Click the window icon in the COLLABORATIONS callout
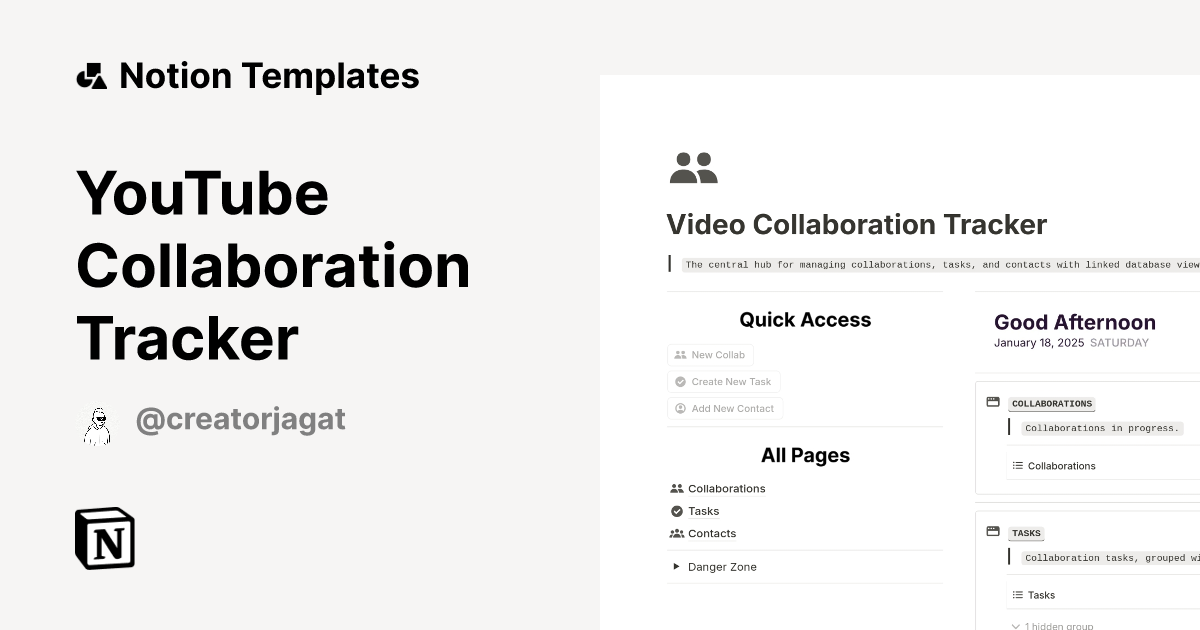Image resolution: width=1200 pixels, height=630 pixels. [x=992, y=401]
